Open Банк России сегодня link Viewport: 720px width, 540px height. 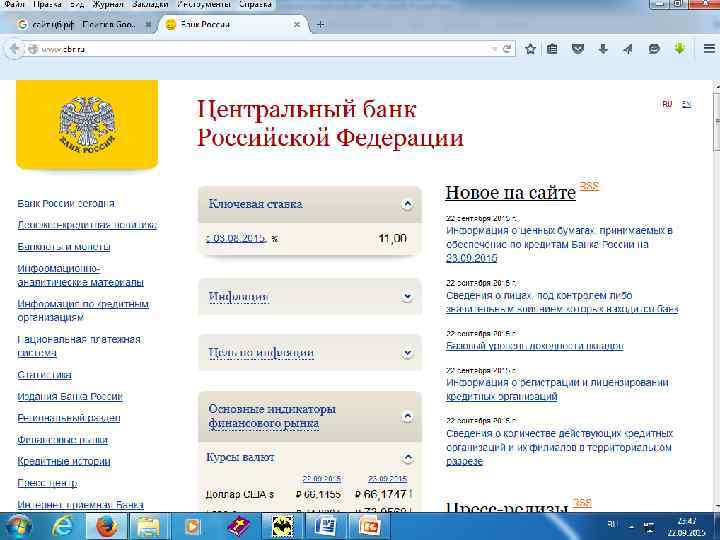66,203
